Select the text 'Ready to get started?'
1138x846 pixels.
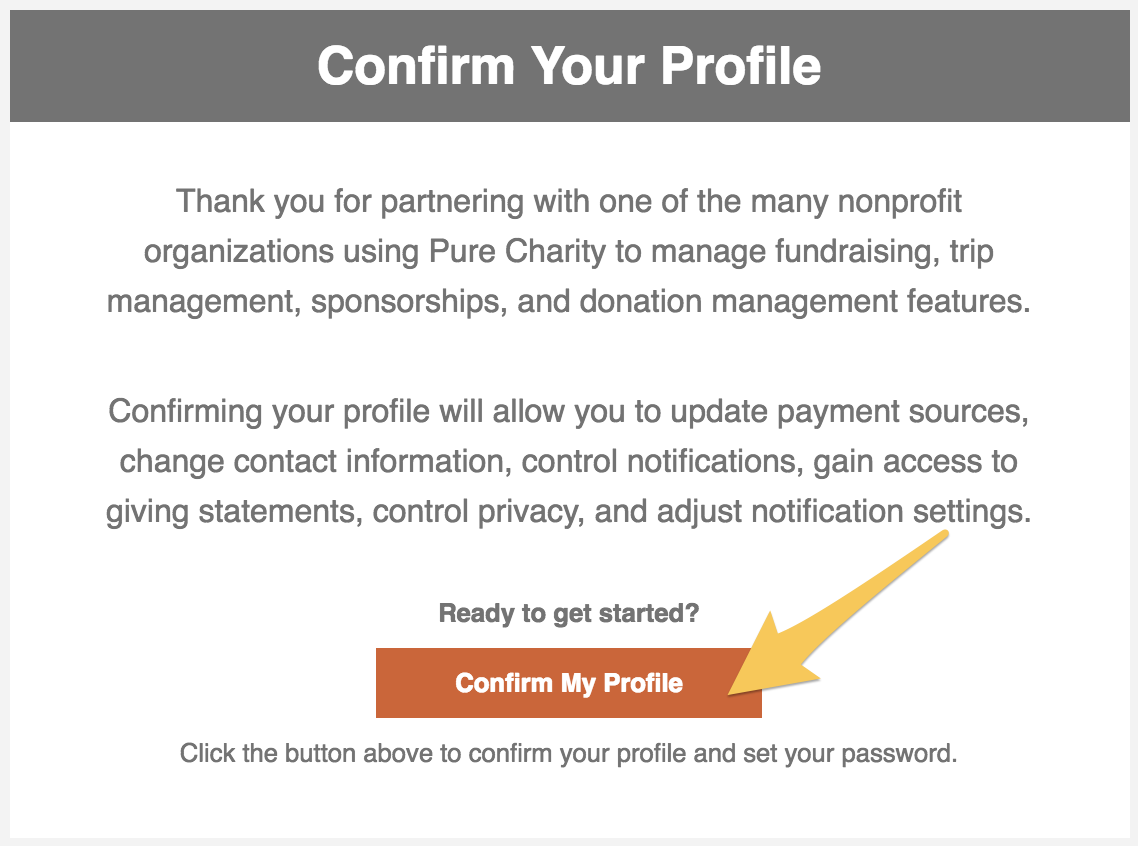coord(569,613)
